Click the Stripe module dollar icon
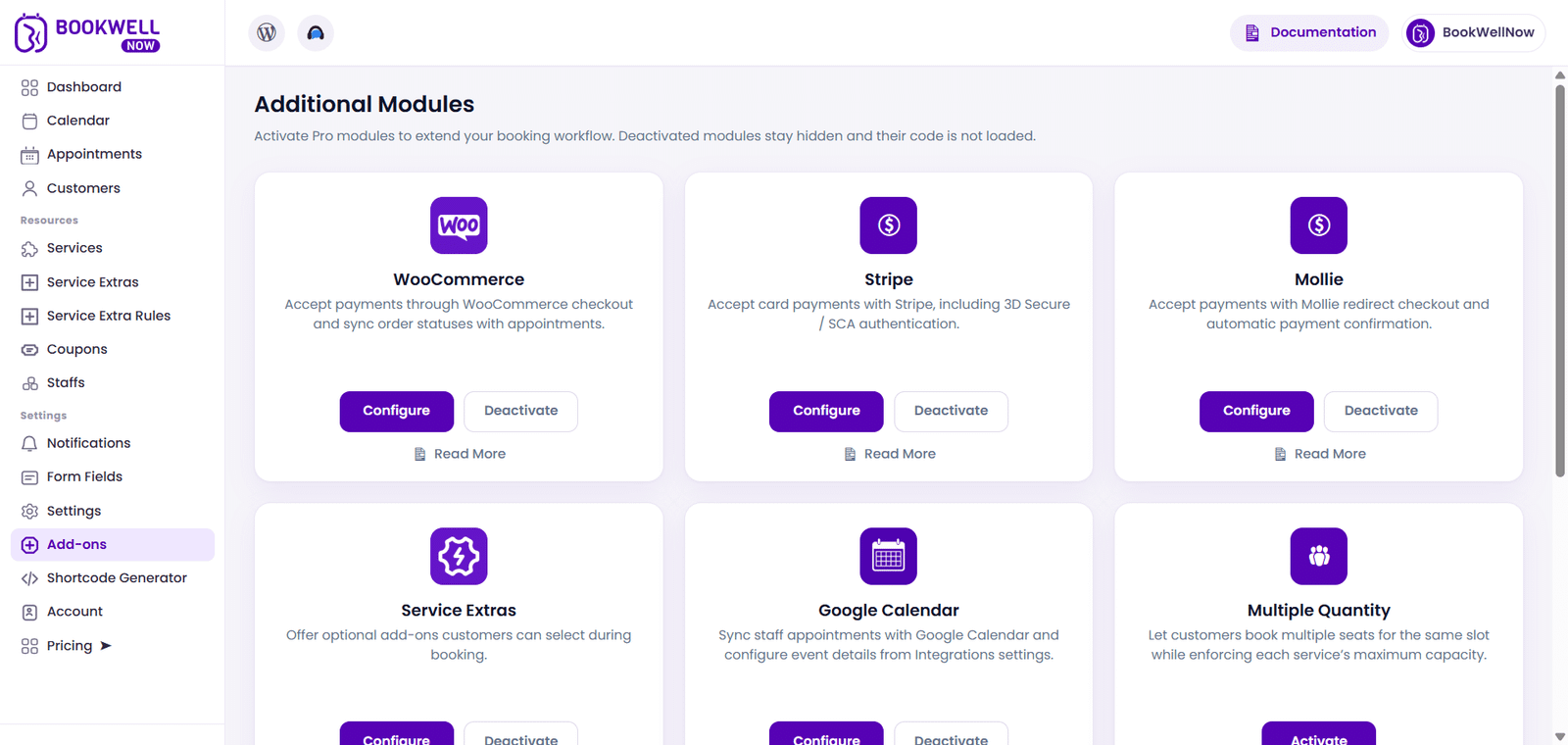 [889, 225]
